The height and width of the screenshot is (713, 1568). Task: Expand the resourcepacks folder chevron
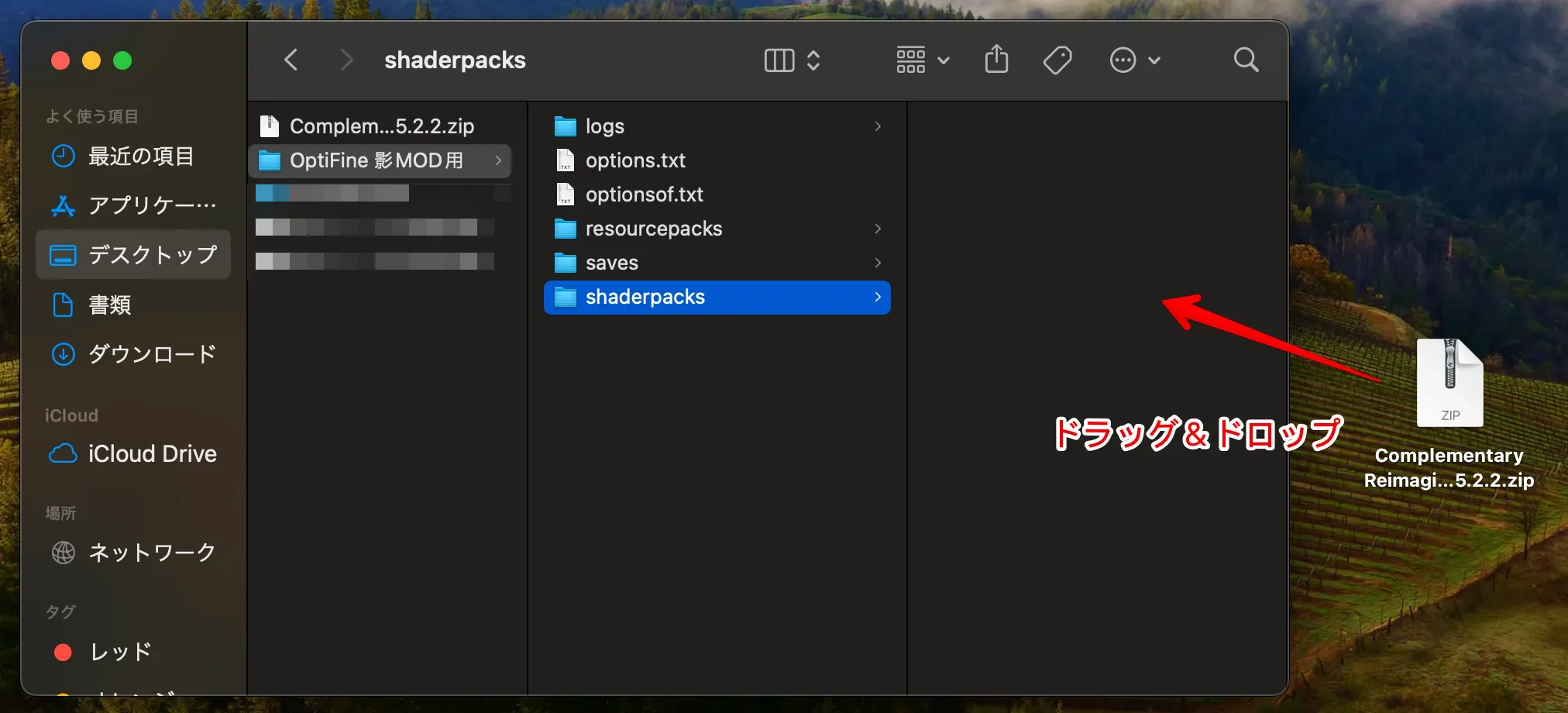[878, 229]
